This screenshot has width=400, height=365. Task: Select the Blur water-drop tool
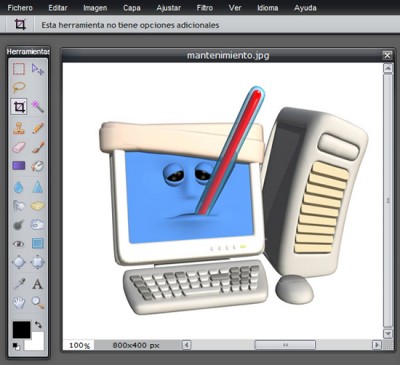pyautogui.click(x=19, y=187)
